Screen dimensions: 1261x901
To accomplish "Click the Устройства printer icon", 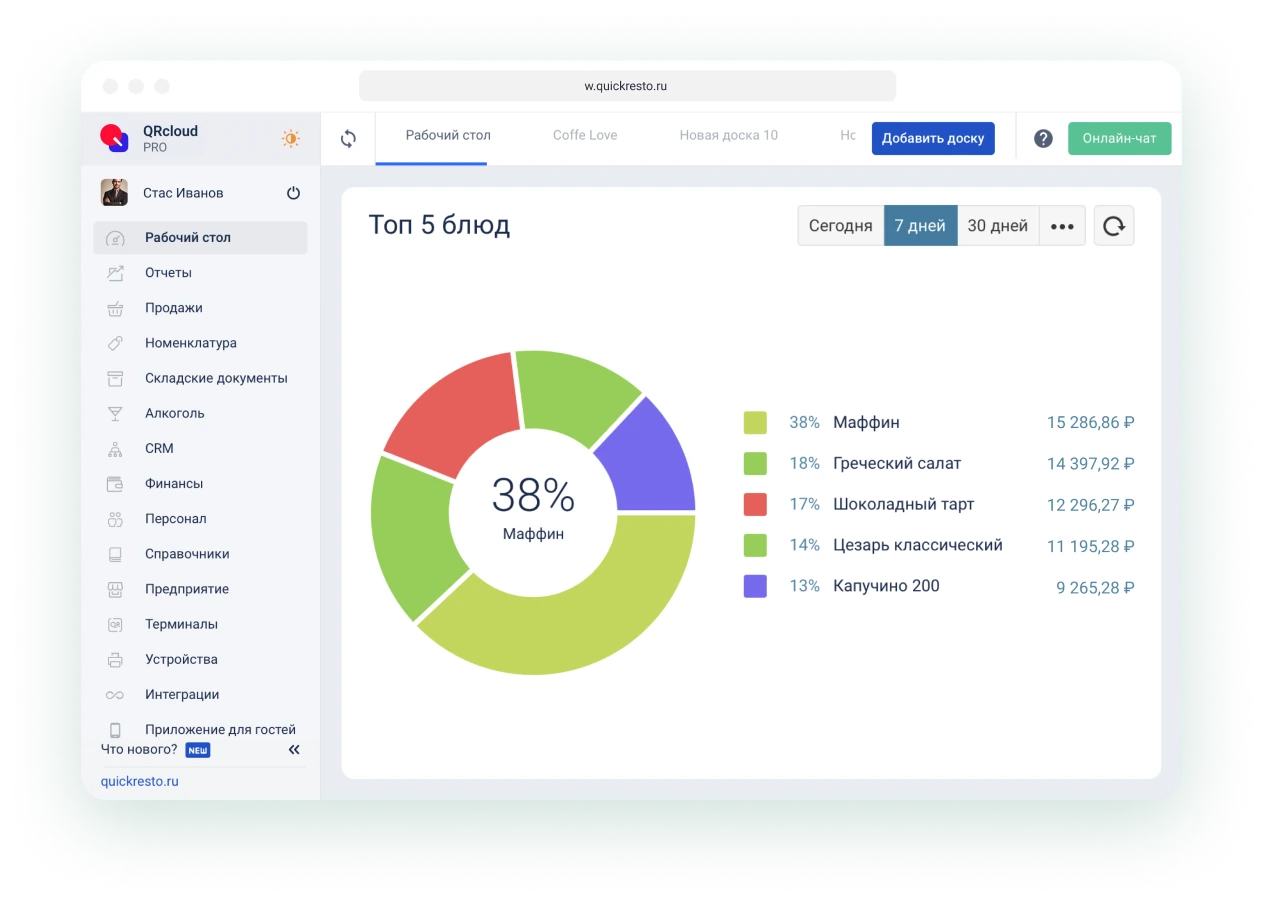I will tap(116, 659).
